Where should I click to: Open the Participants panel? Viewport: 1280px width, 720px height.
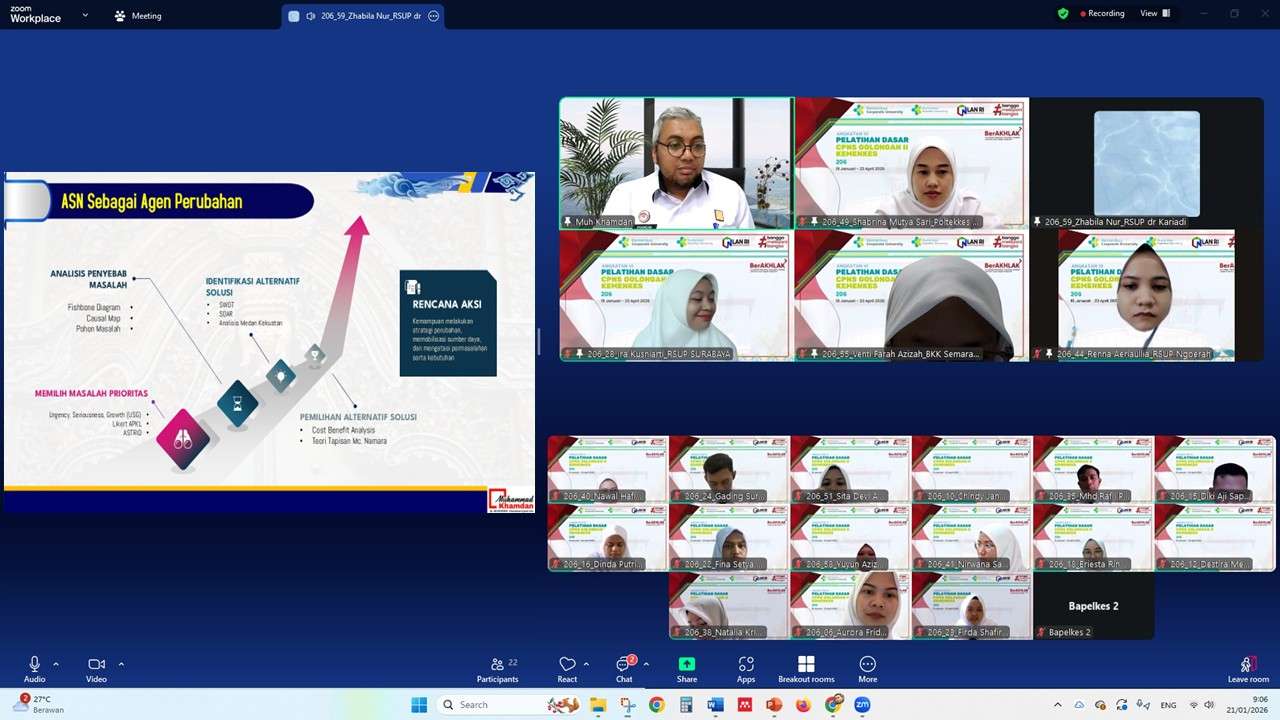pos(497,667)
